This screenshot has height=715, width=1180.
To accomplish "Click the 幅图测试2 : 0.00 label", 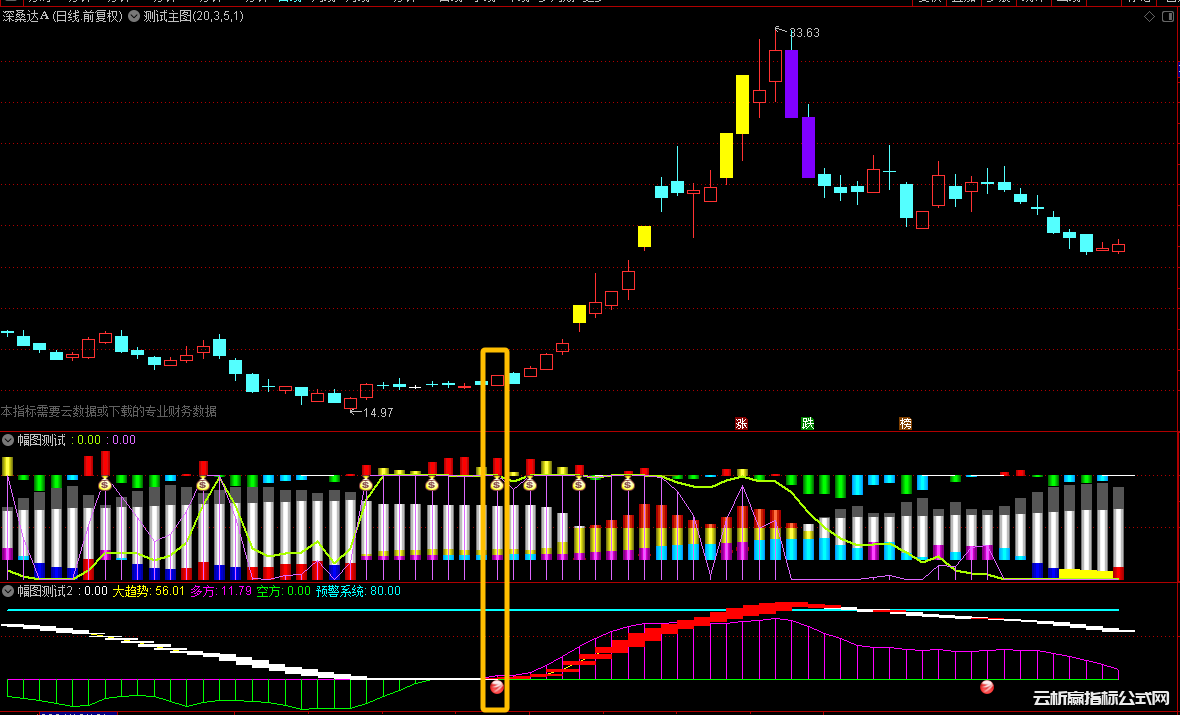I will pyautogui.click(x=62, y=591).
